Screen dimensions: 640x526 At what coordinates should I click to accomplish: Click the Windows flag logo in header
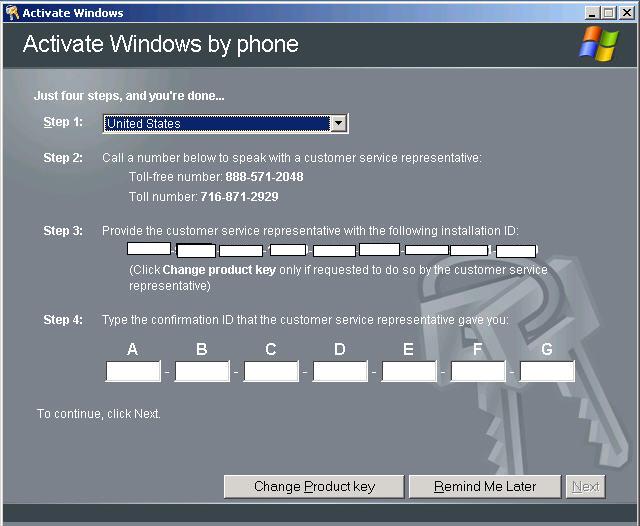599,44
